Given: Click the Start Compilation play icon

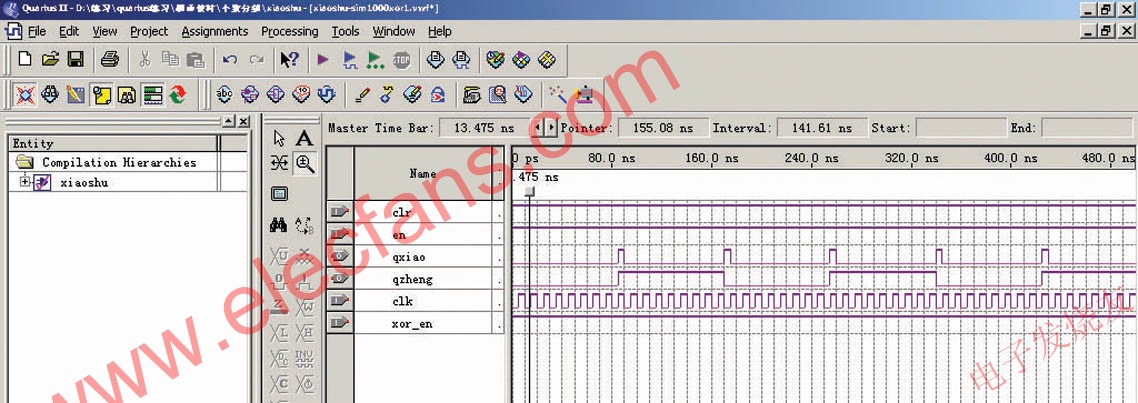Looking at the screenshot, I should tap(322, 60).
